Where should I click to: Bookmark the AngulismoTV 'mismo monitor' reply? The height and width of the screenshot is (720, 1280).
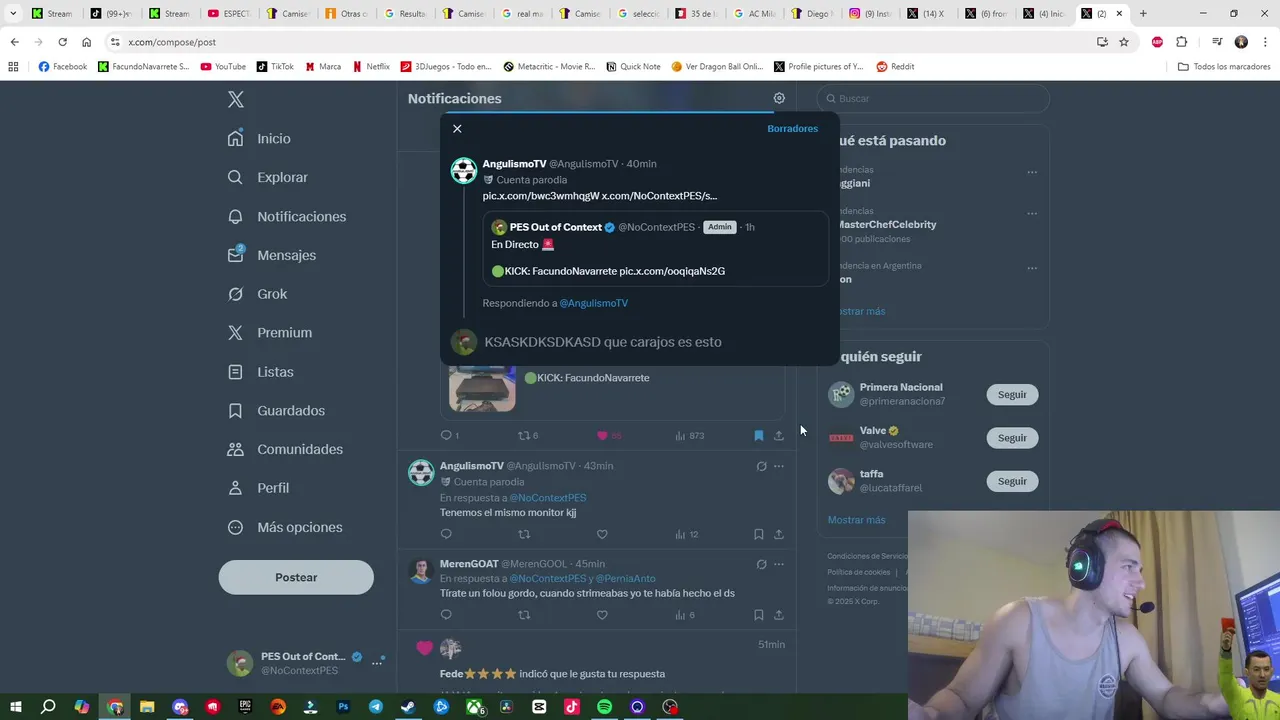coord(759,534)
